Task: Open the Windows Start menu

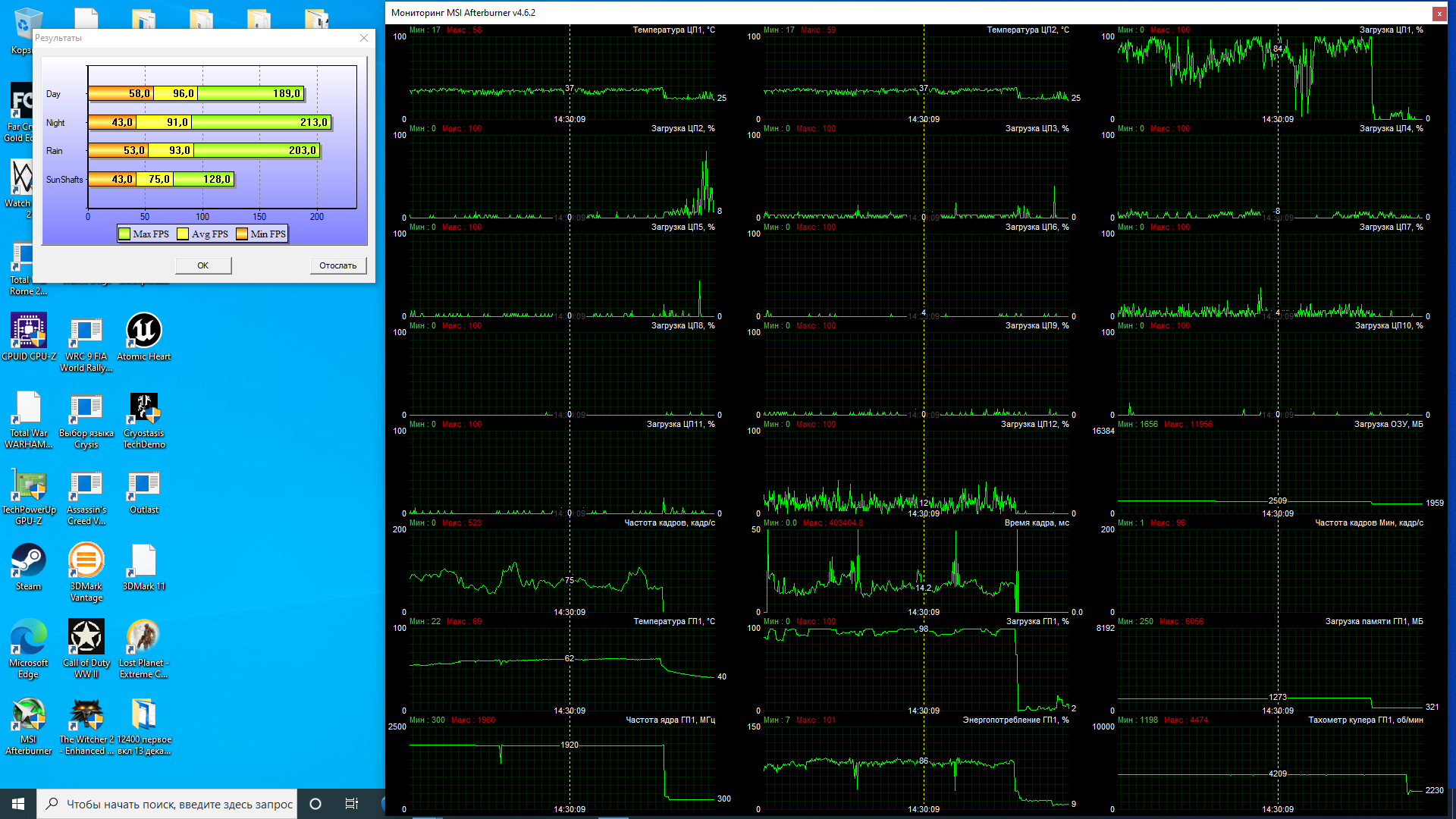Action: pos(18,804)
